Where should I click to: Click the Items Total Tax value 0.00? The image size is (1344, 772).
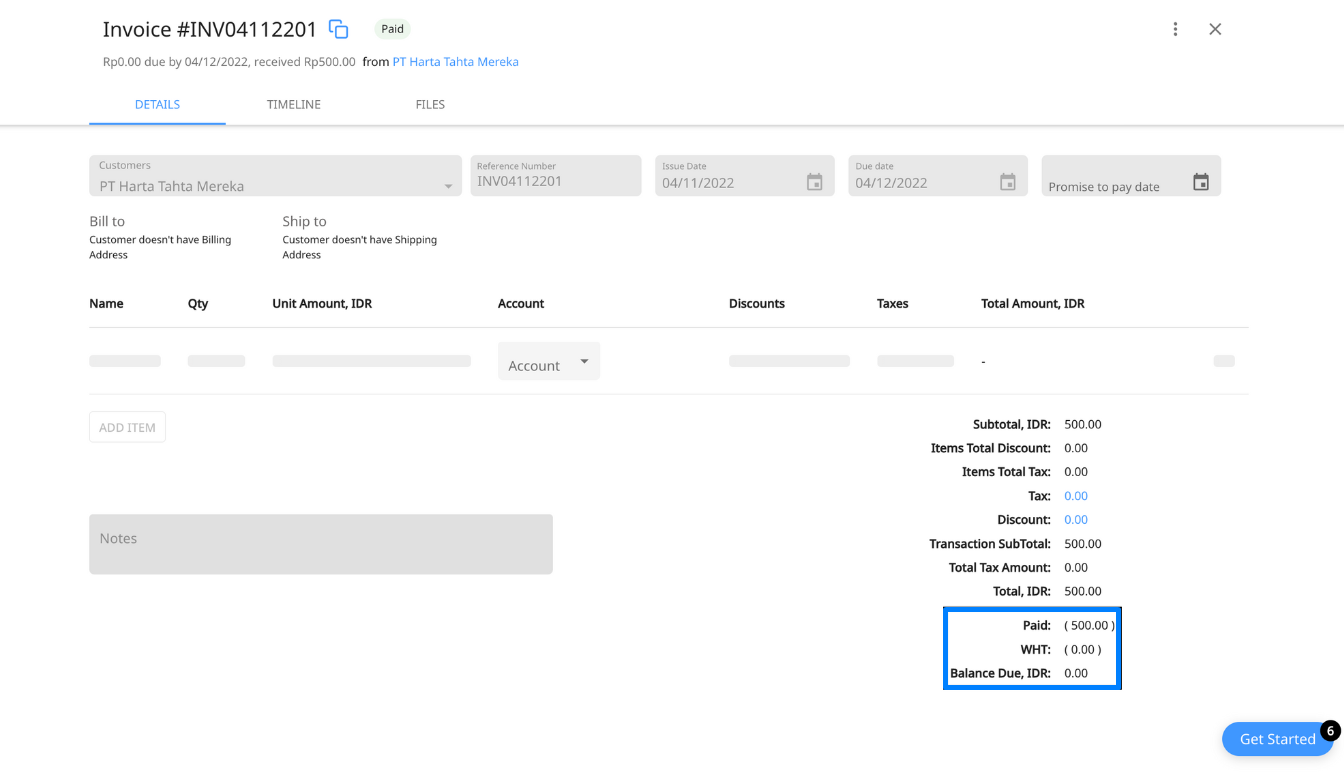coord(1076,472)
